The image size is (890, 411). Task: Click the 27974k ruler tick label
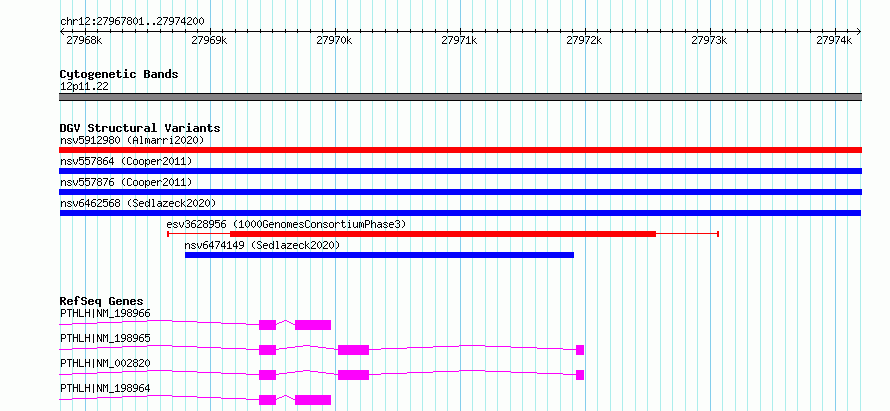click(x=834, y=40)
